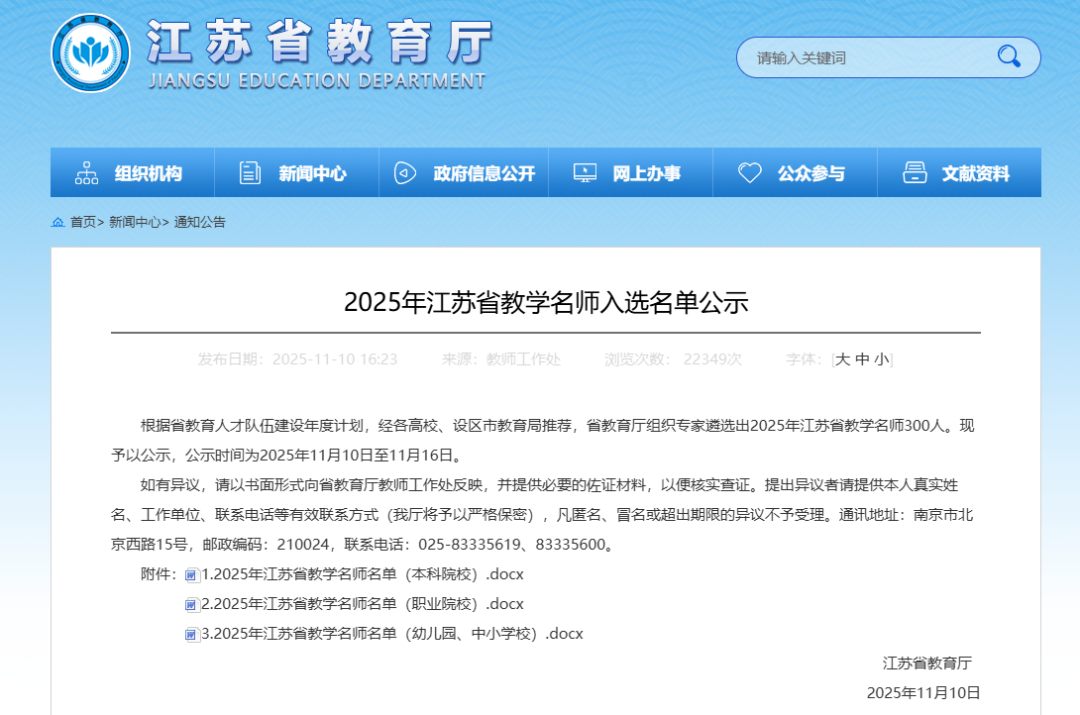
Task: Click the 政府信息公开 icon
Action: pyautogui.click(x=405, y=173)
